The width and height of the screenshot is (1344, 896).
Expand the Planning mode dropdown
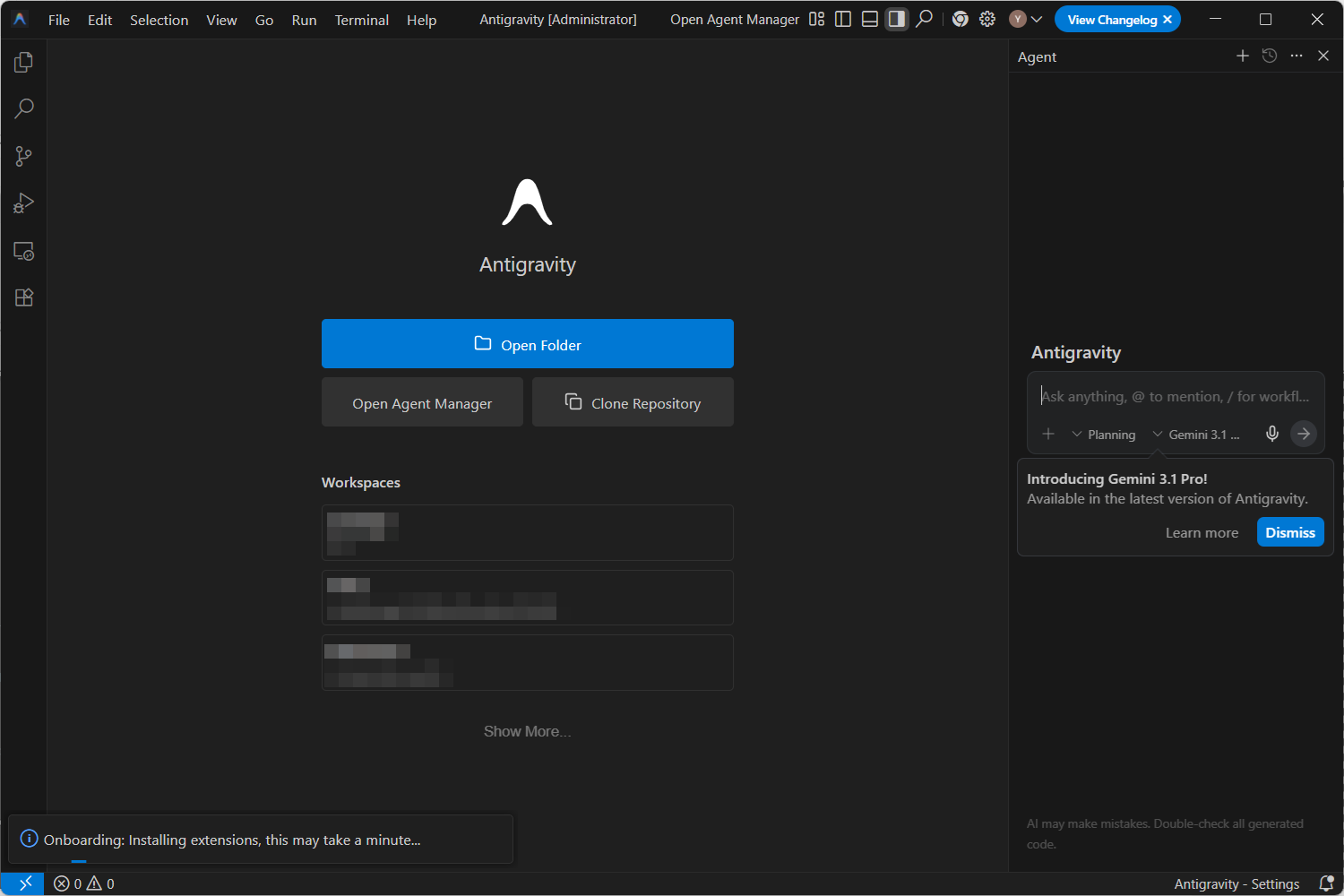tap(1104, 435)
